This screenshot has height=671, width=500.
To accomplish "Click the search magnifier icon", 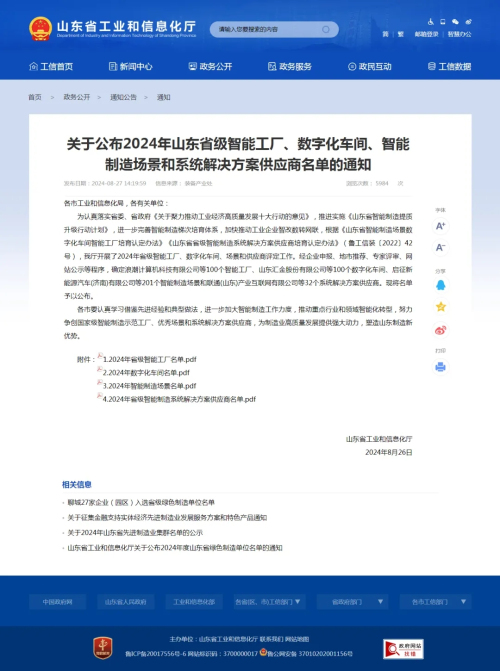I will (326, 30).
